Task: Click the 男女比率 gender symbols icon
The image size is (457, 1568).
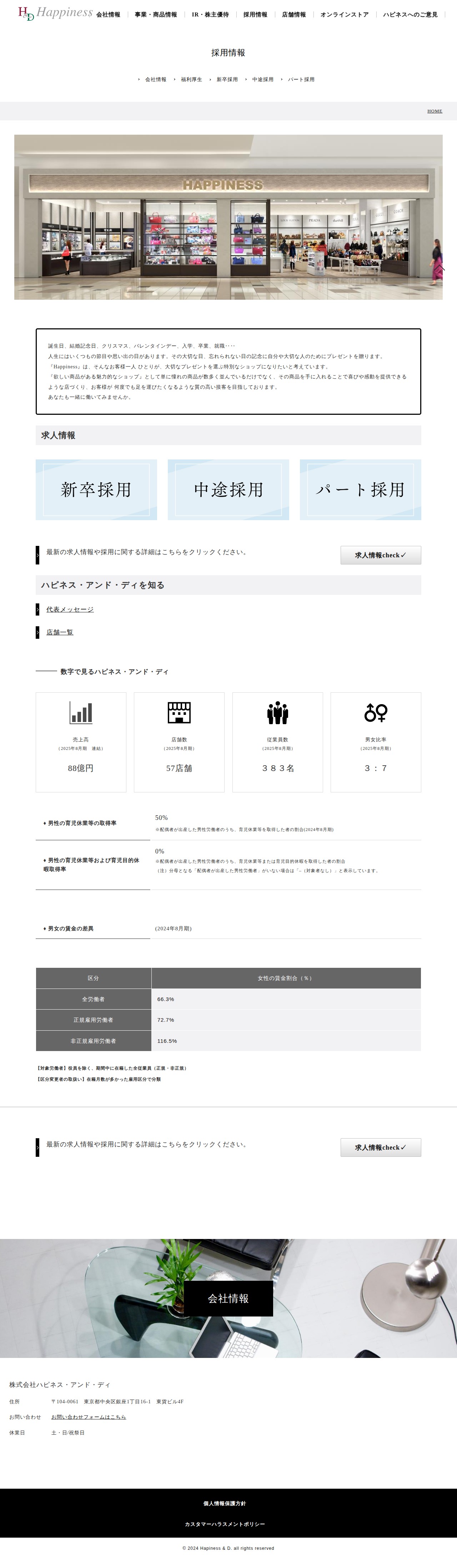Action: click(376, 713)
